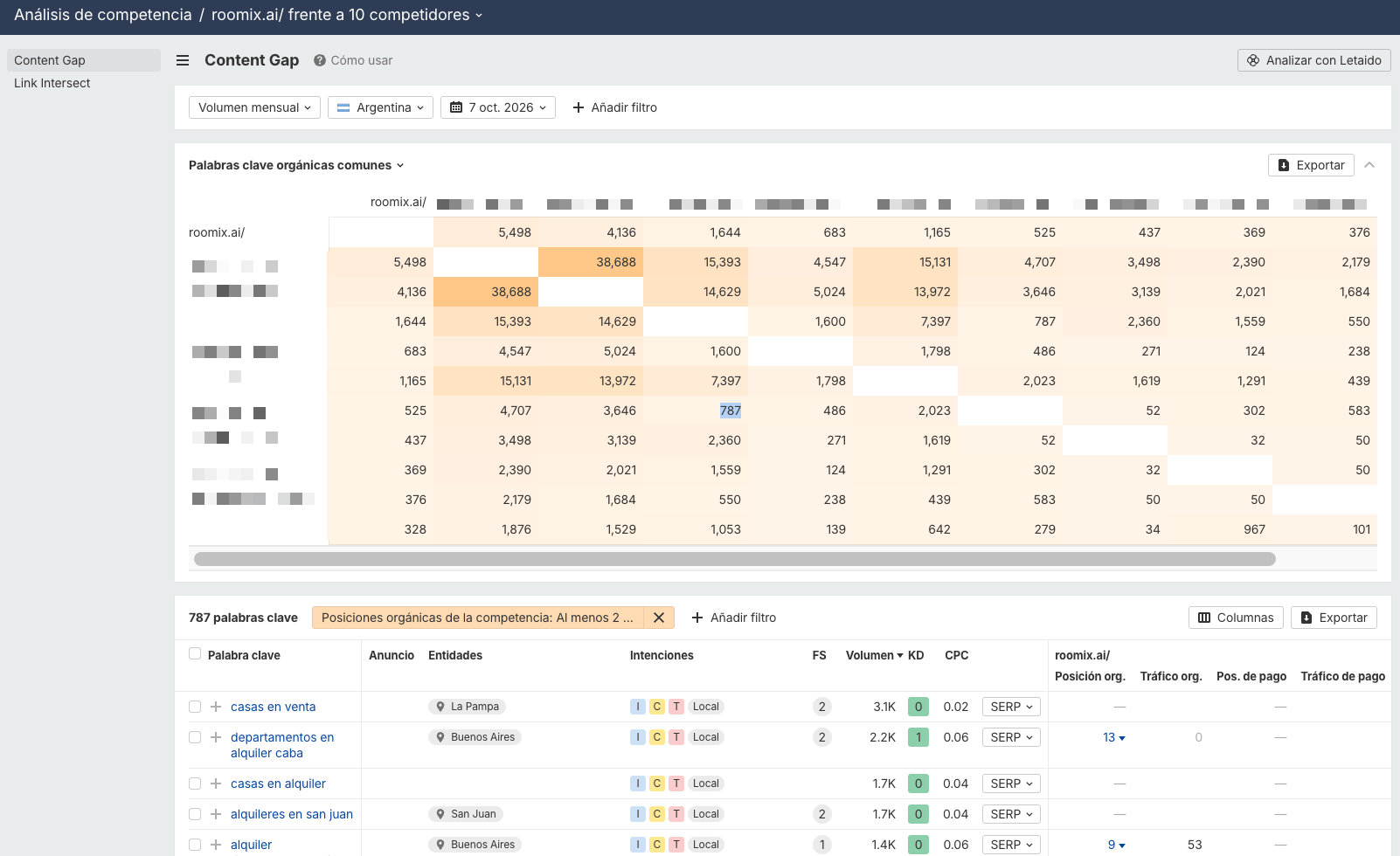
Task: Open SERP dropdown for alquiler row
Action: pyautogui.click(x=1011, y=845)
